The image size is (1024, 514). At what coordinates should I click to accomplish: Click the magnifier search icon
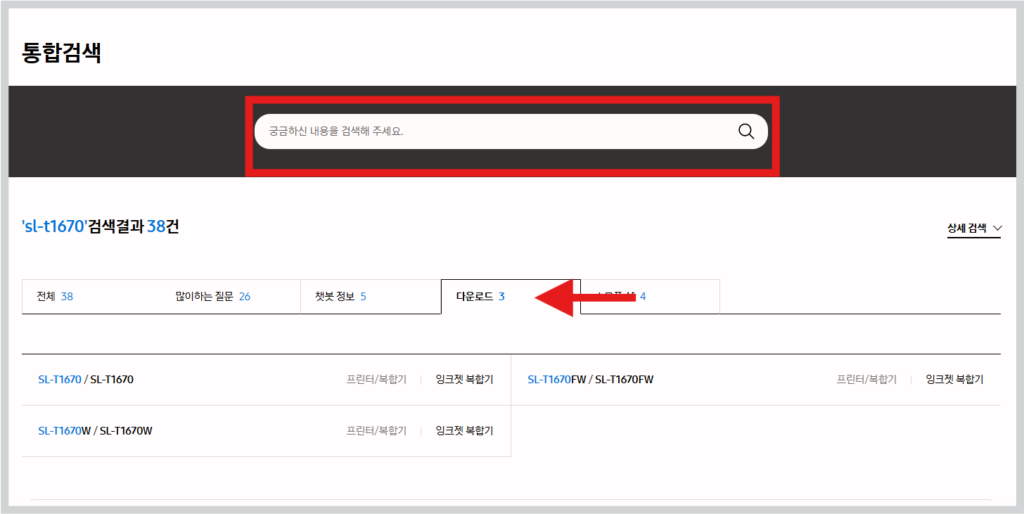coord(746,131)
